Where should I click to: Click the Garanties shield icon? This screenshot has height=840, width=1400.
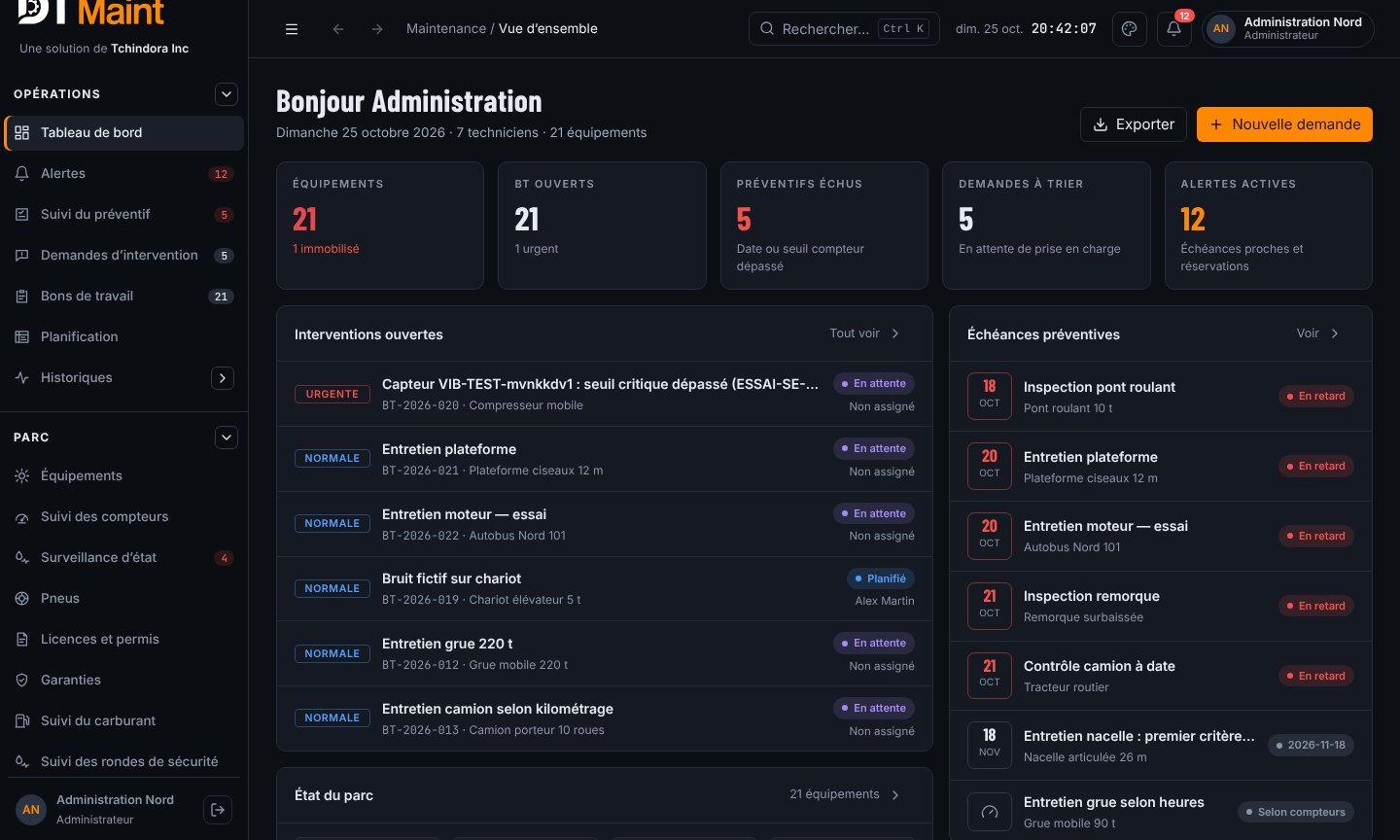tap(22, 680)
